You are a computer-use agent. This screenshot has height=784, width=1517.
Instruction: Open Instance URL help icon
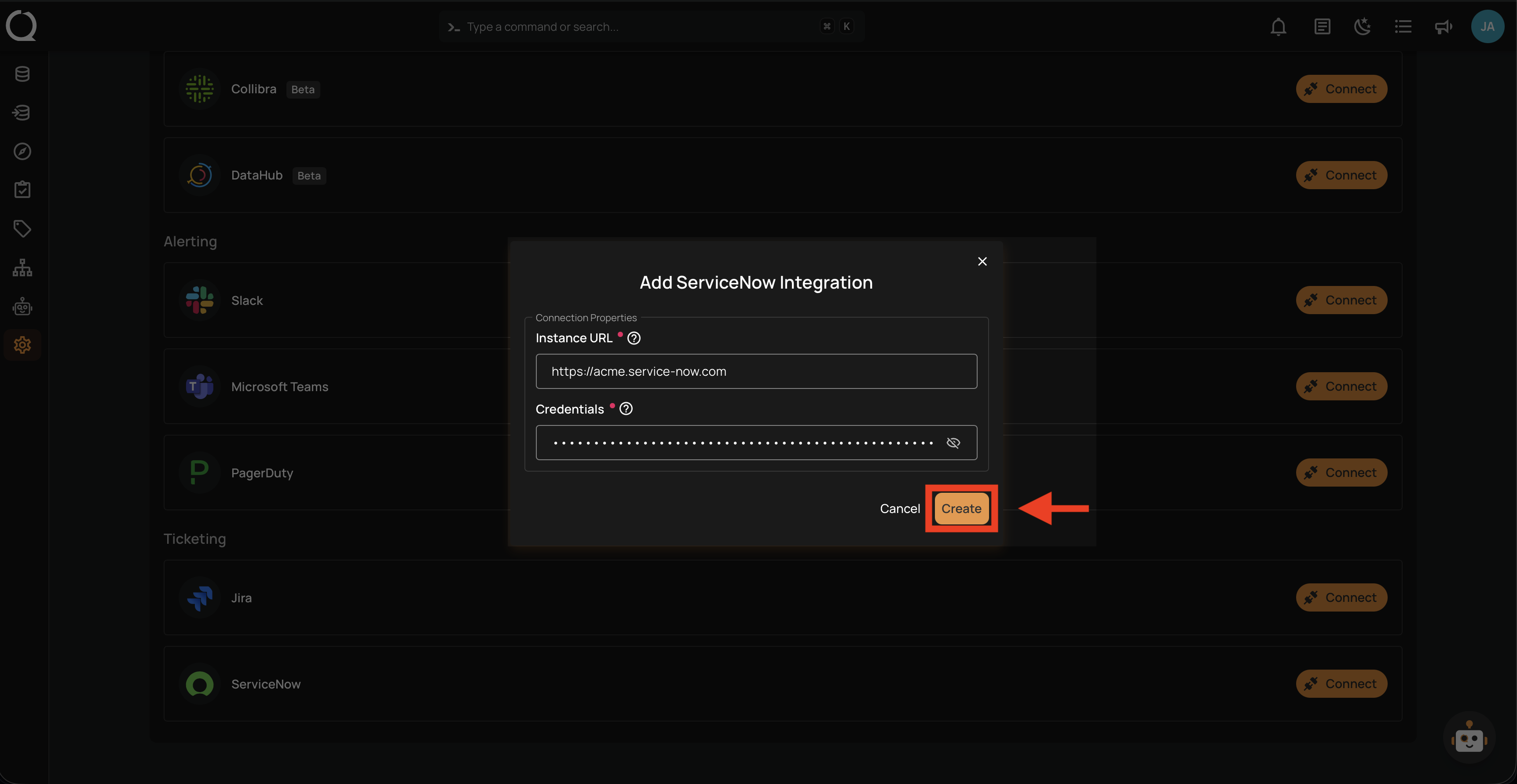(x=634, y=337)
